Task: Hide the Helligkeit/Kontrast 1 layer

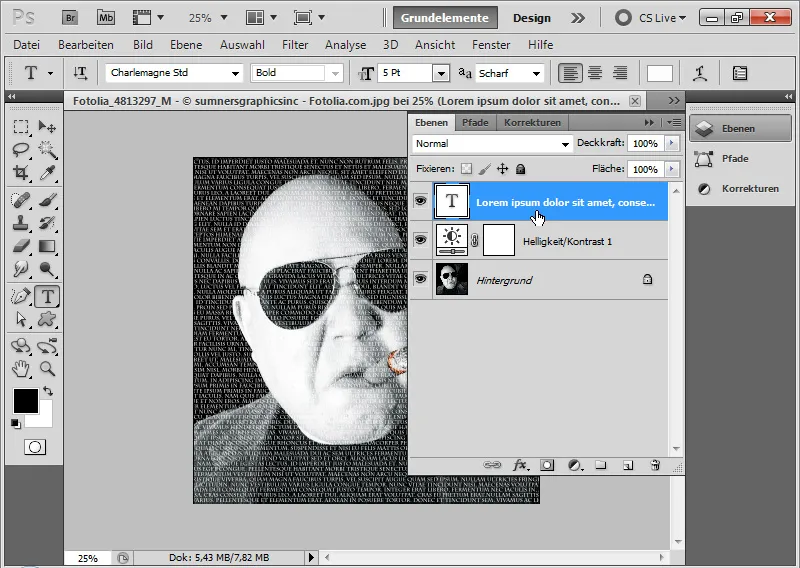Action: (x=420, y=239)
